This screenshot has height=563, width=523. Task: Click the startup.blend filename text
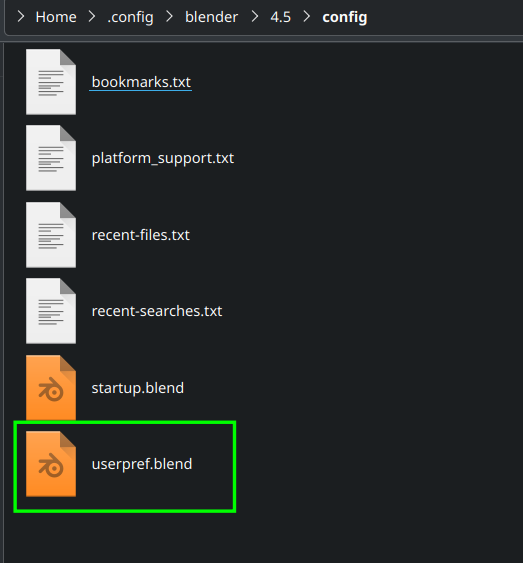tap(137, 388)
